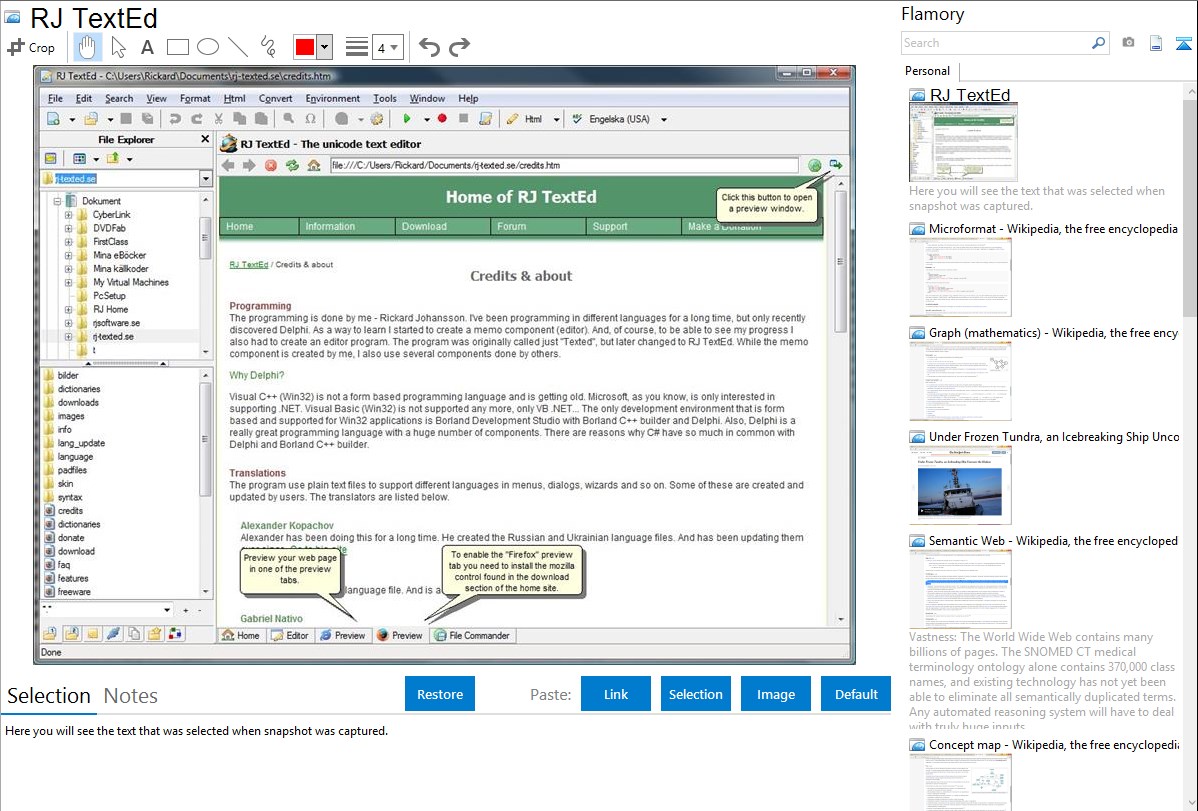The width and height of the screenshot is (1198, 811).
Task: Undo the last annotation
Action: [429, 47]
